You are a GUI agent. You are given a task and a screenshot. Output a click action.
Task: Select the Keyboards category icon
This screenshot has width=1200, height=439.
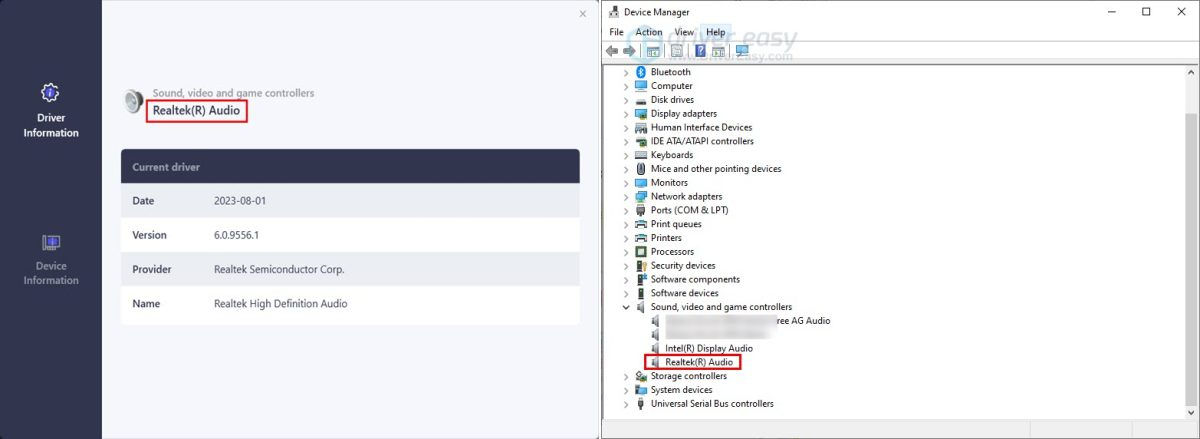point(641,155)
